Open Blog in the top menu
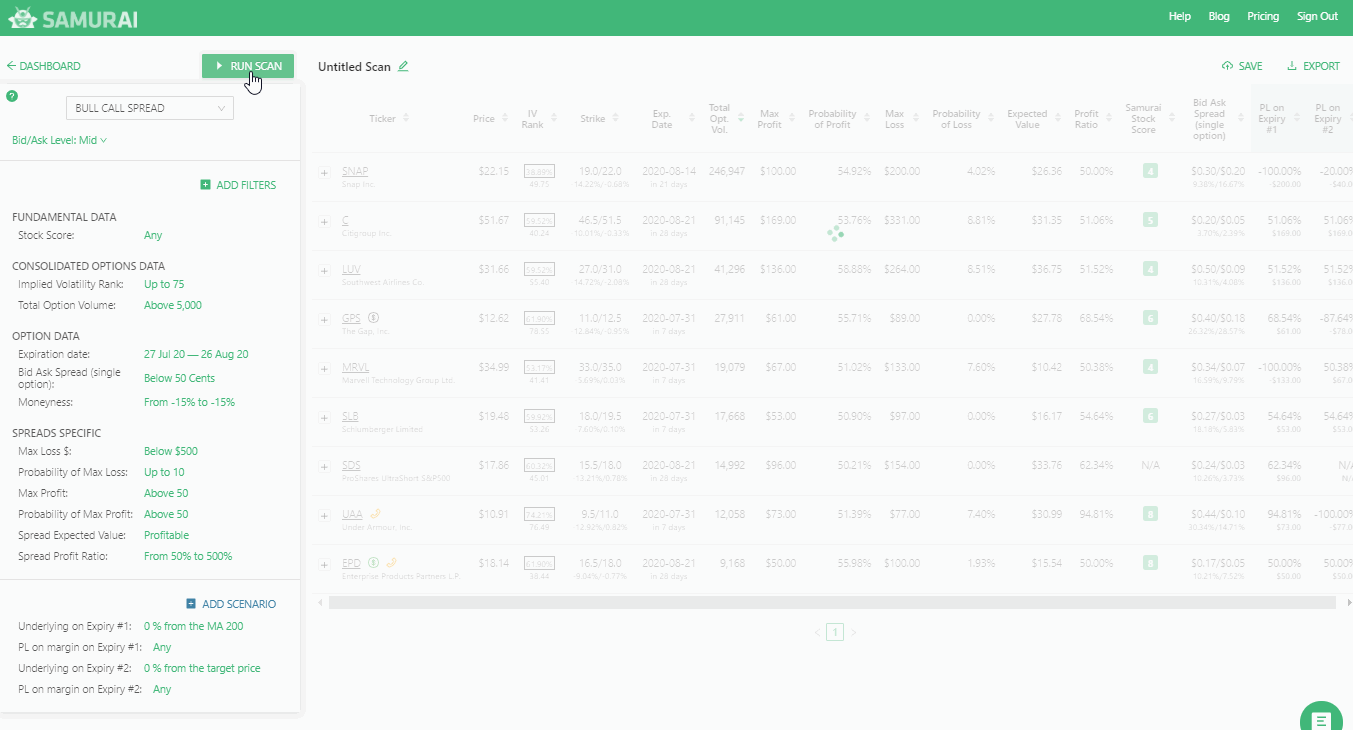 click(x=1219, y=16)
